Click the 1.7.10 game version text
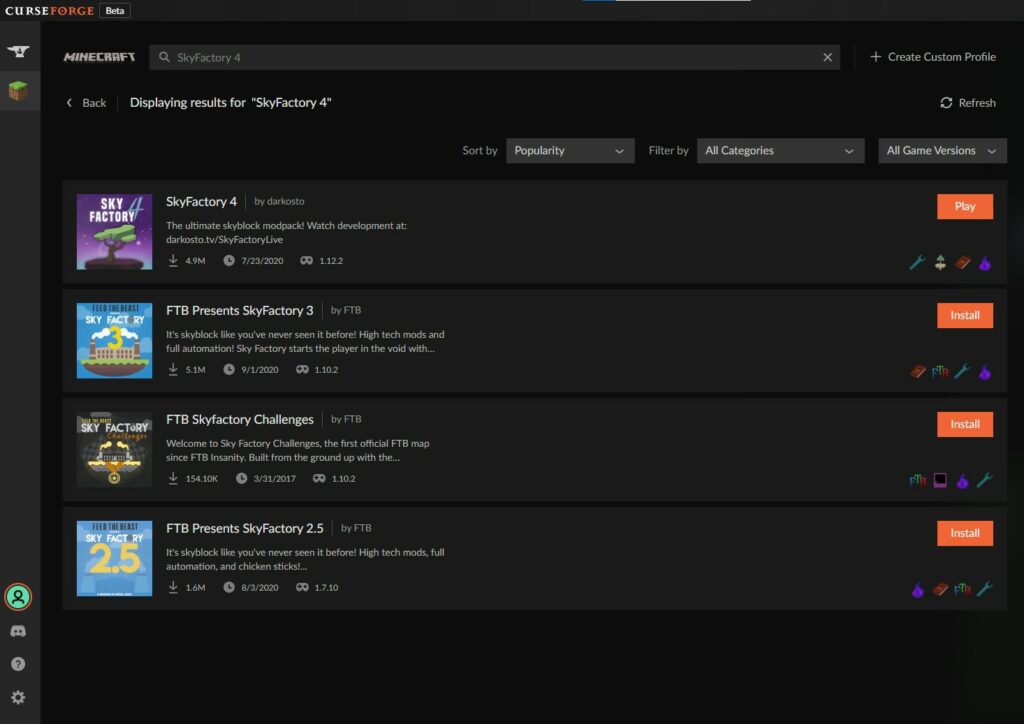Screen dimensions: 1024x724 point(327,588)
